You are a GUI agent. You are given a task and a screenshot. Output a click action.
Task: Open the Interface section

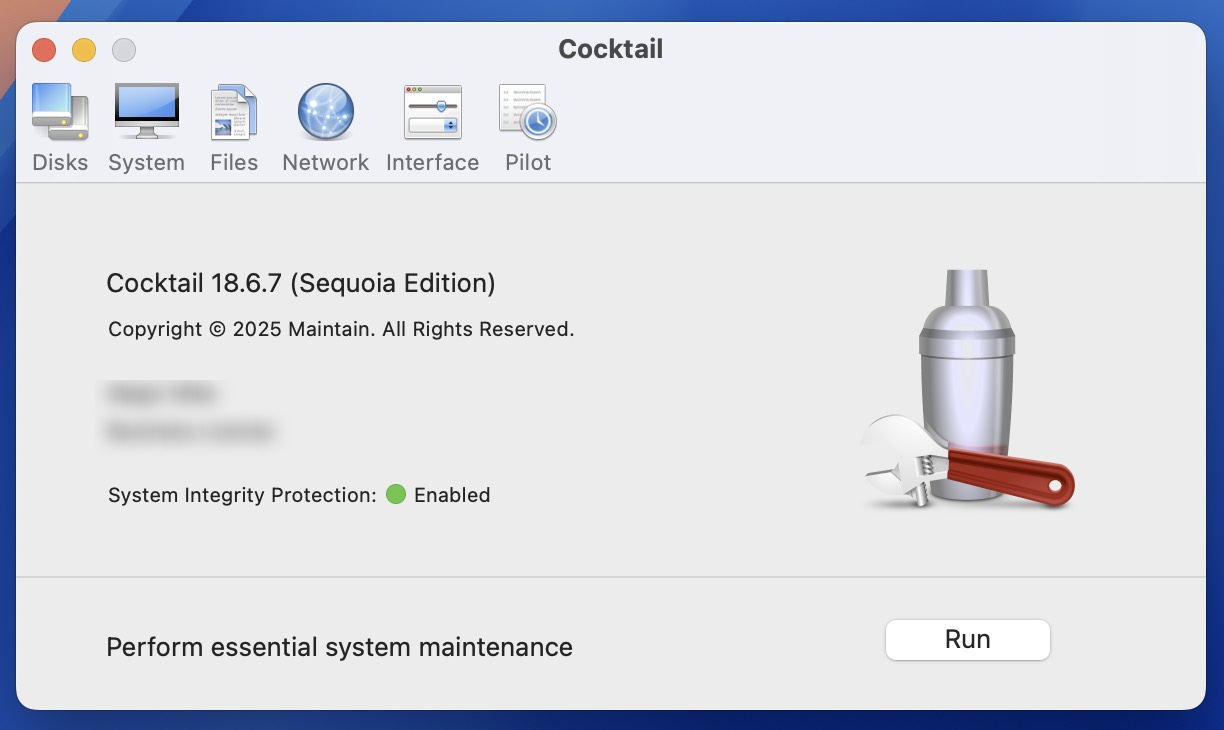pos(432,125)
